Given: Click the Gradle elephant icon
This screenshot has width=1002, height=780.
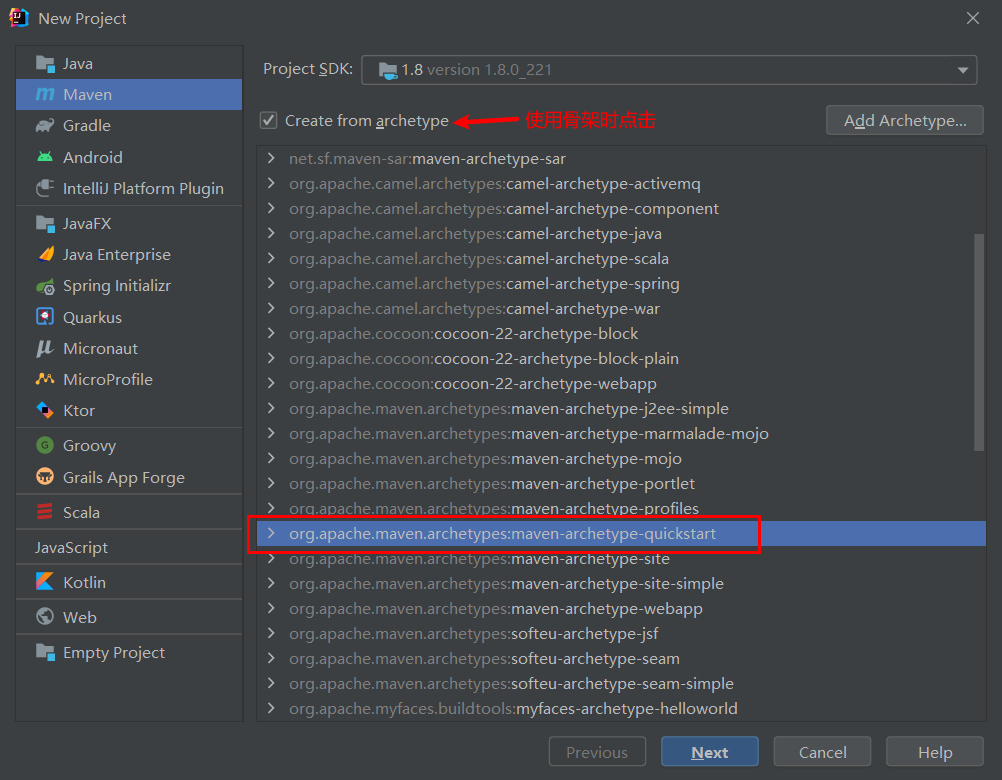Looking at the screenshot, I should pos(45,126).
